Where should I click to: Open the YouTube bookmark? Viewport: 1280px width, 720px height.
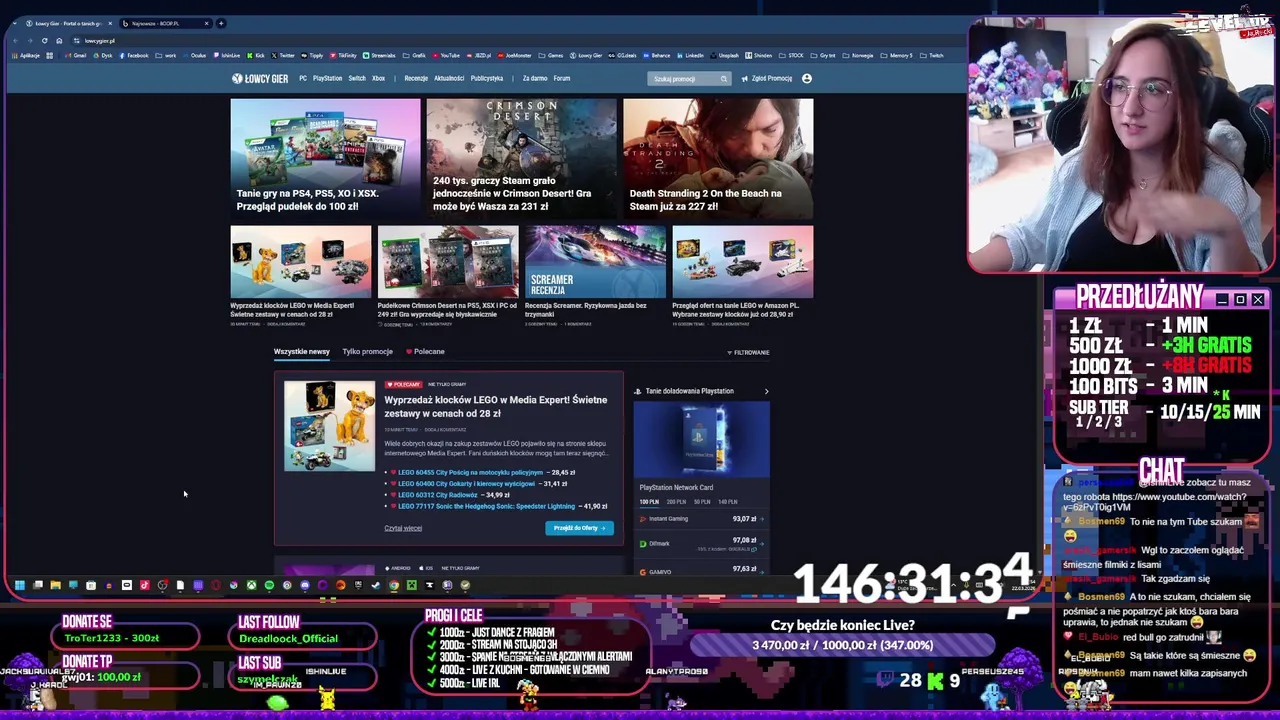point(446,55)
